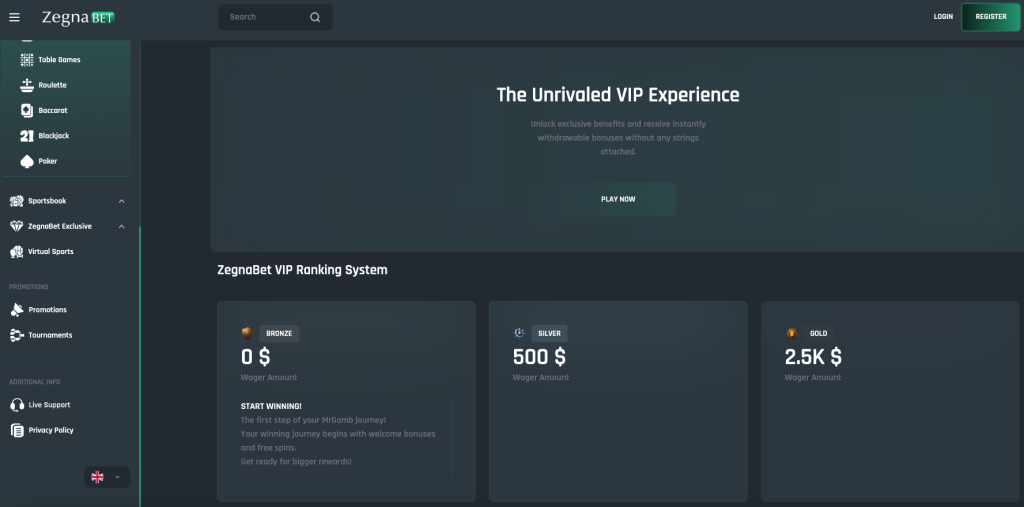This screenshot has width=1024, height=507.
Task: Click the Sportsbook icon
Action: click(17, 201)
